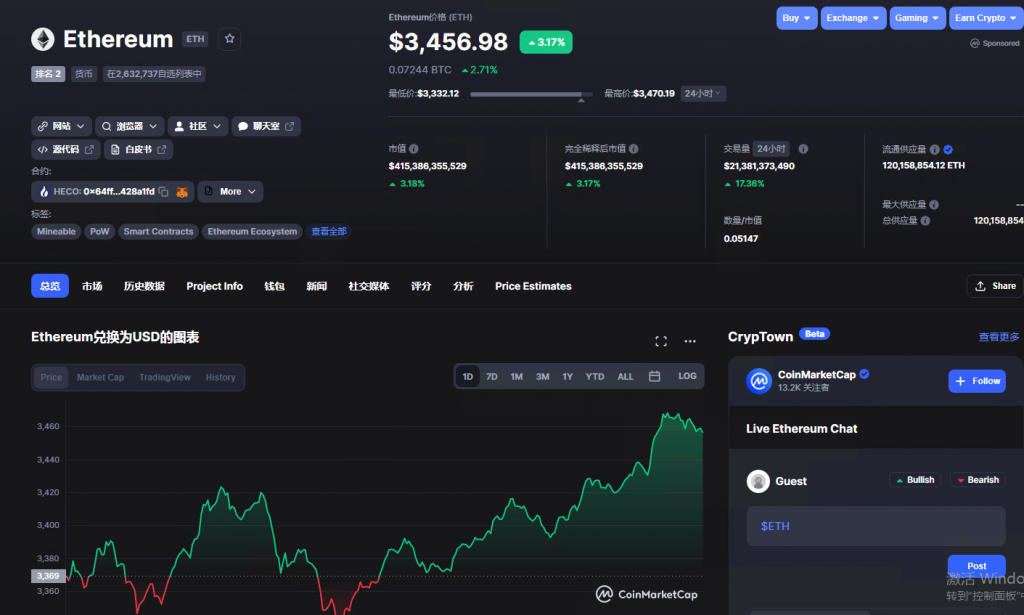Image resolution: width=1024 pixels, height=615 pixels.
Task: Open the chart's three-dot options menu
Action: (x=690, y=341)
